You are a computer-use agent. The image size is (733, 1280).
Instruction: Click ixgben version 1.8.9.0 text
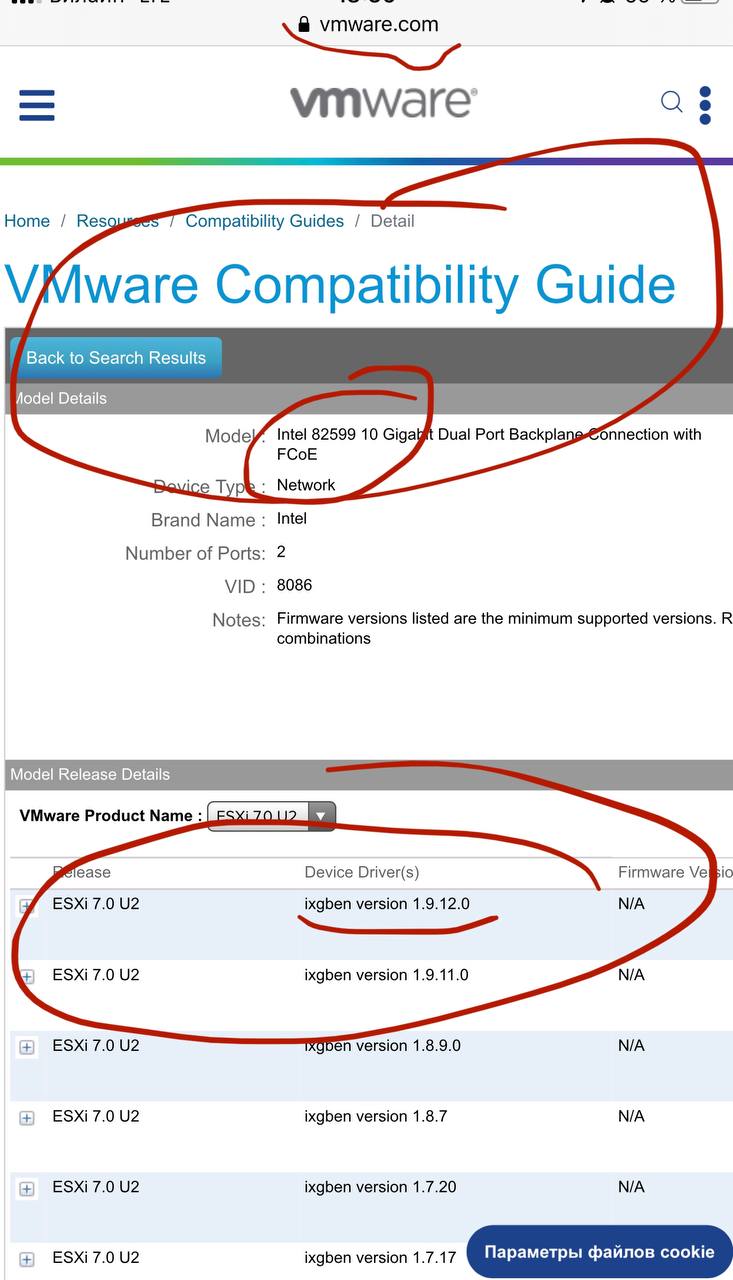[383, 1045]
